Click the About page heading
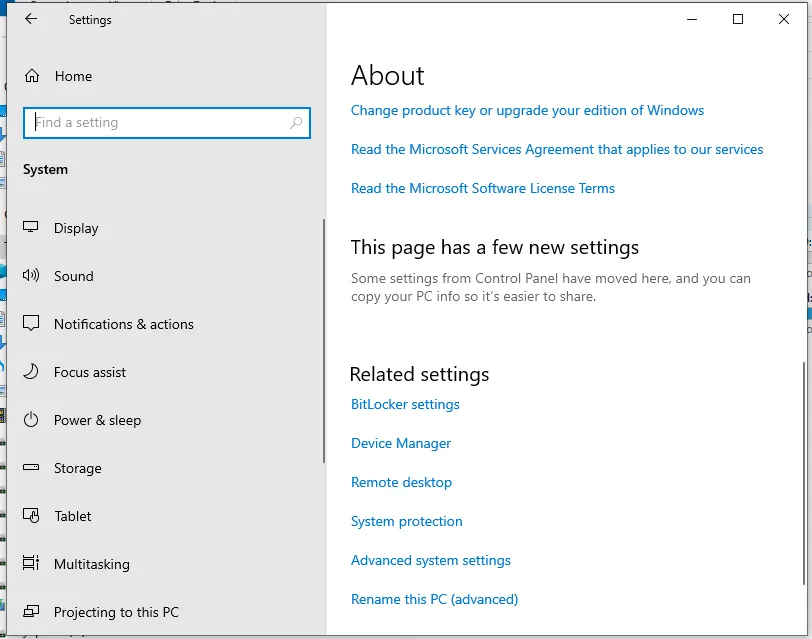This screenshot has height=639, width=812. coord(387,76)
